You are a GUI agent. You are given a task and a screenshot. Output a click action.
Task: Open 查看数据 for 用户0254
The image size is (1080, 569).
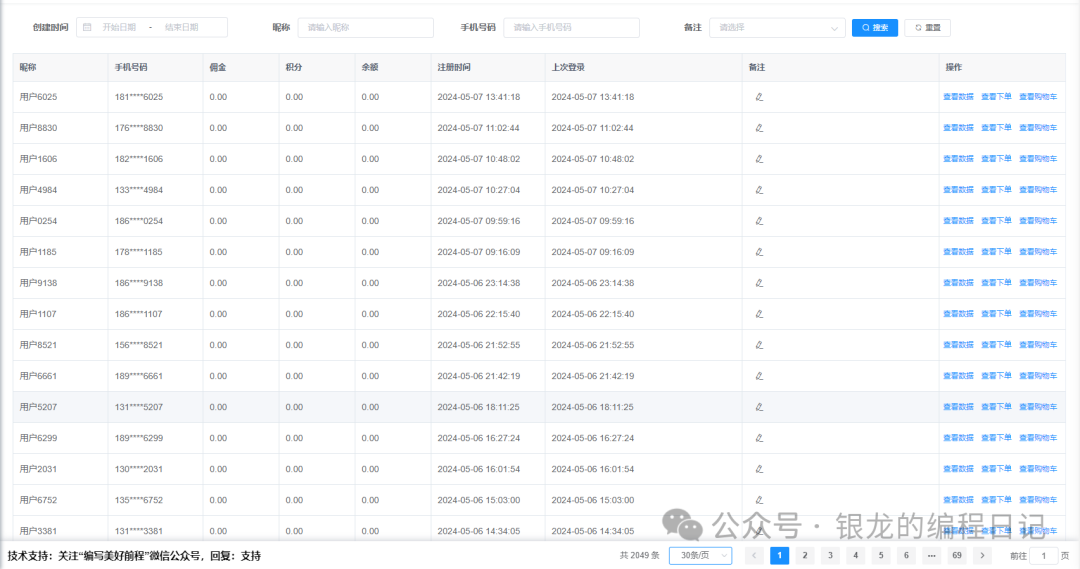click(x=958, y=221)
